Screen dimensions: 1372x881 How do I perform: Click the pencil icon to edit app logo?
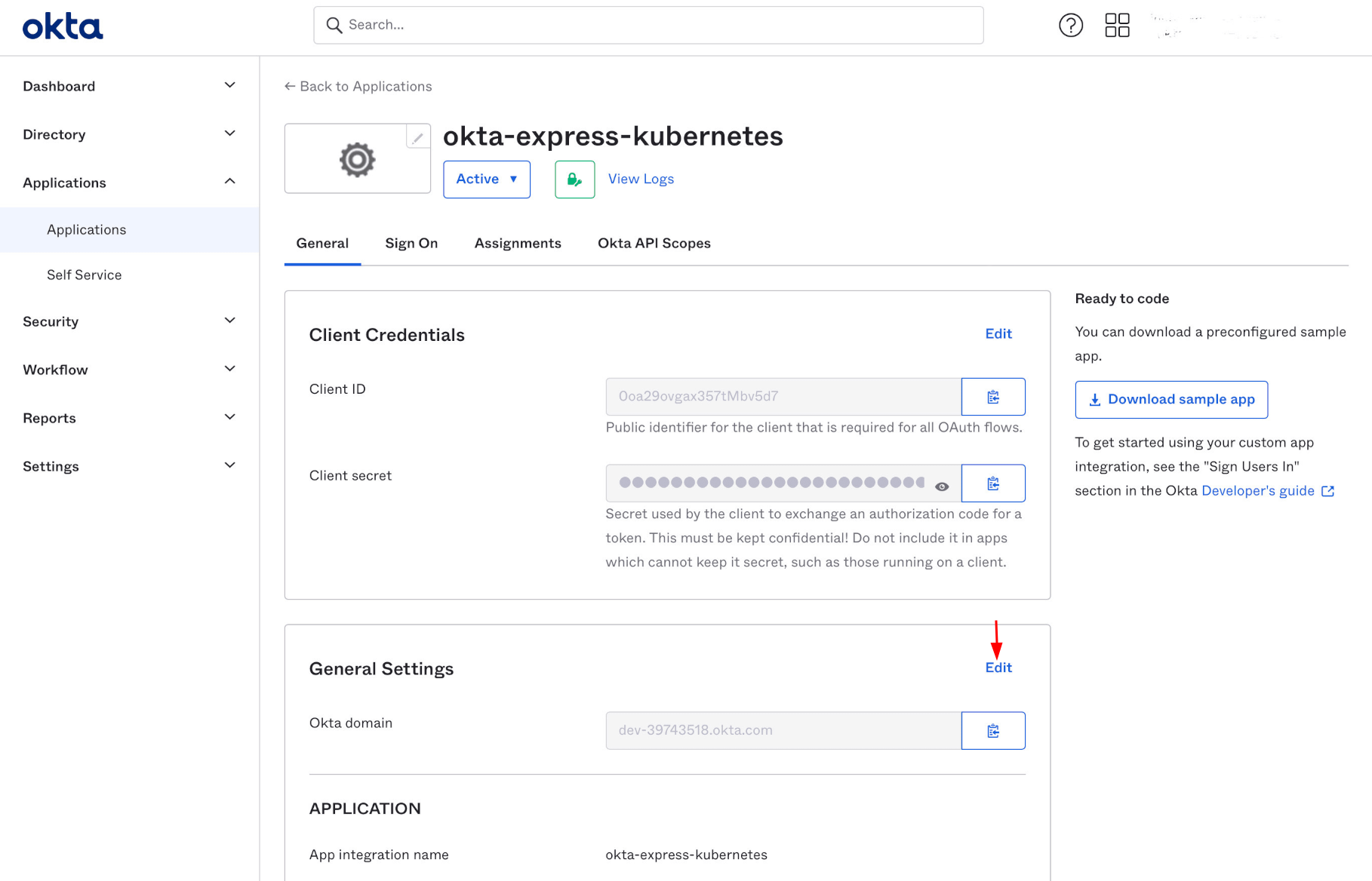pos(417,137)
